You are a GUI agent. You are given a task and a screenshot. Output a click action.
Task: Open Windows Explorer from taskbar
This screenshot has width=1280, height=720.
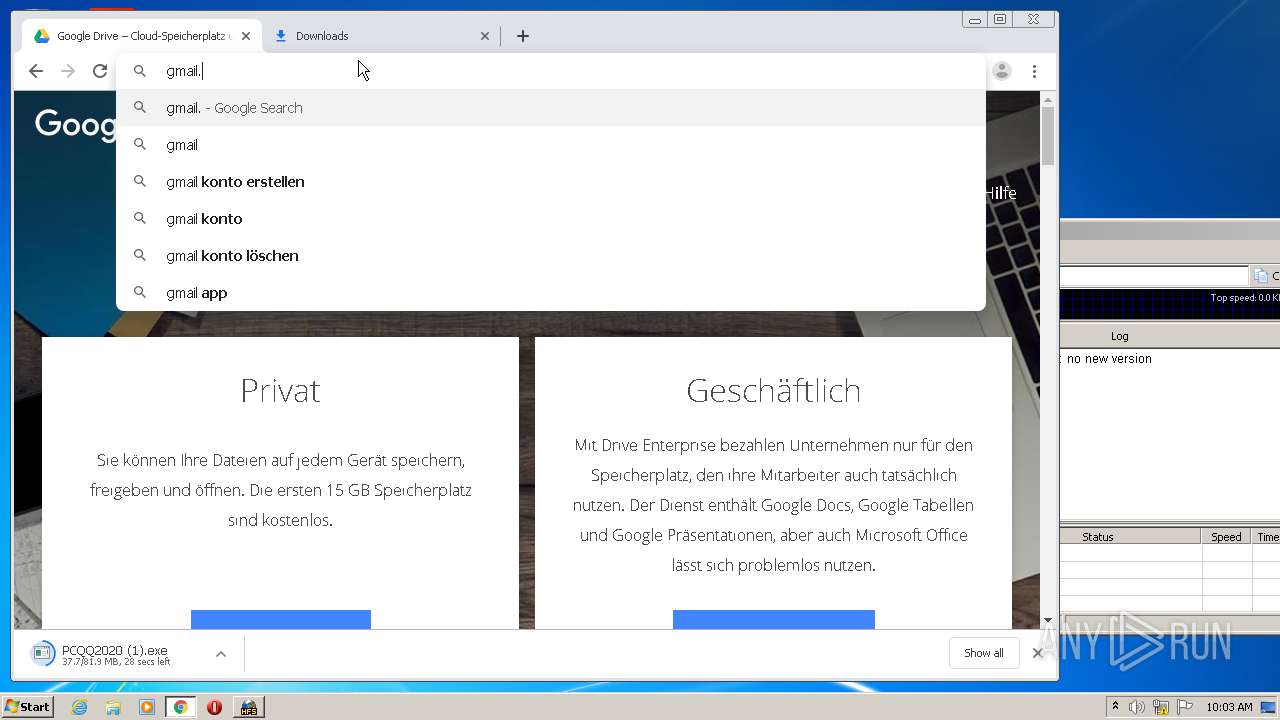click(113, 707)
